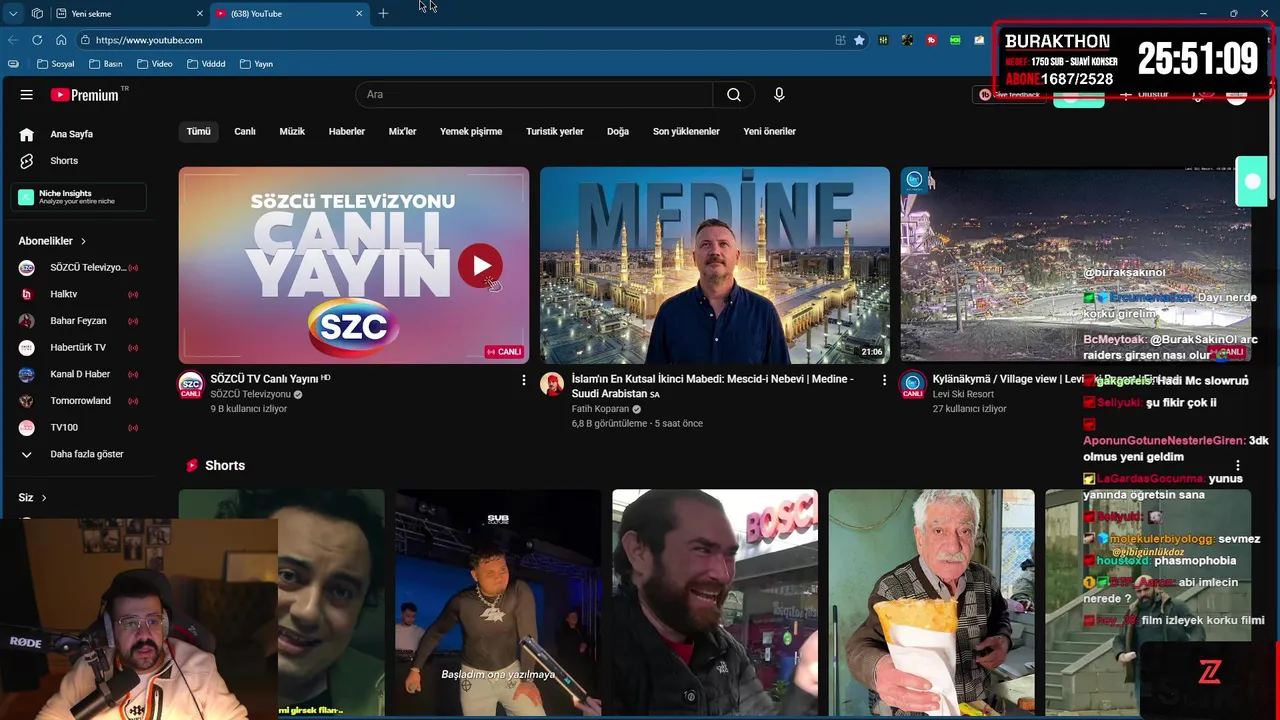Open a new browser tab with plus
The width and height of the screenshot is (1280, 720).
click(383, 14)
